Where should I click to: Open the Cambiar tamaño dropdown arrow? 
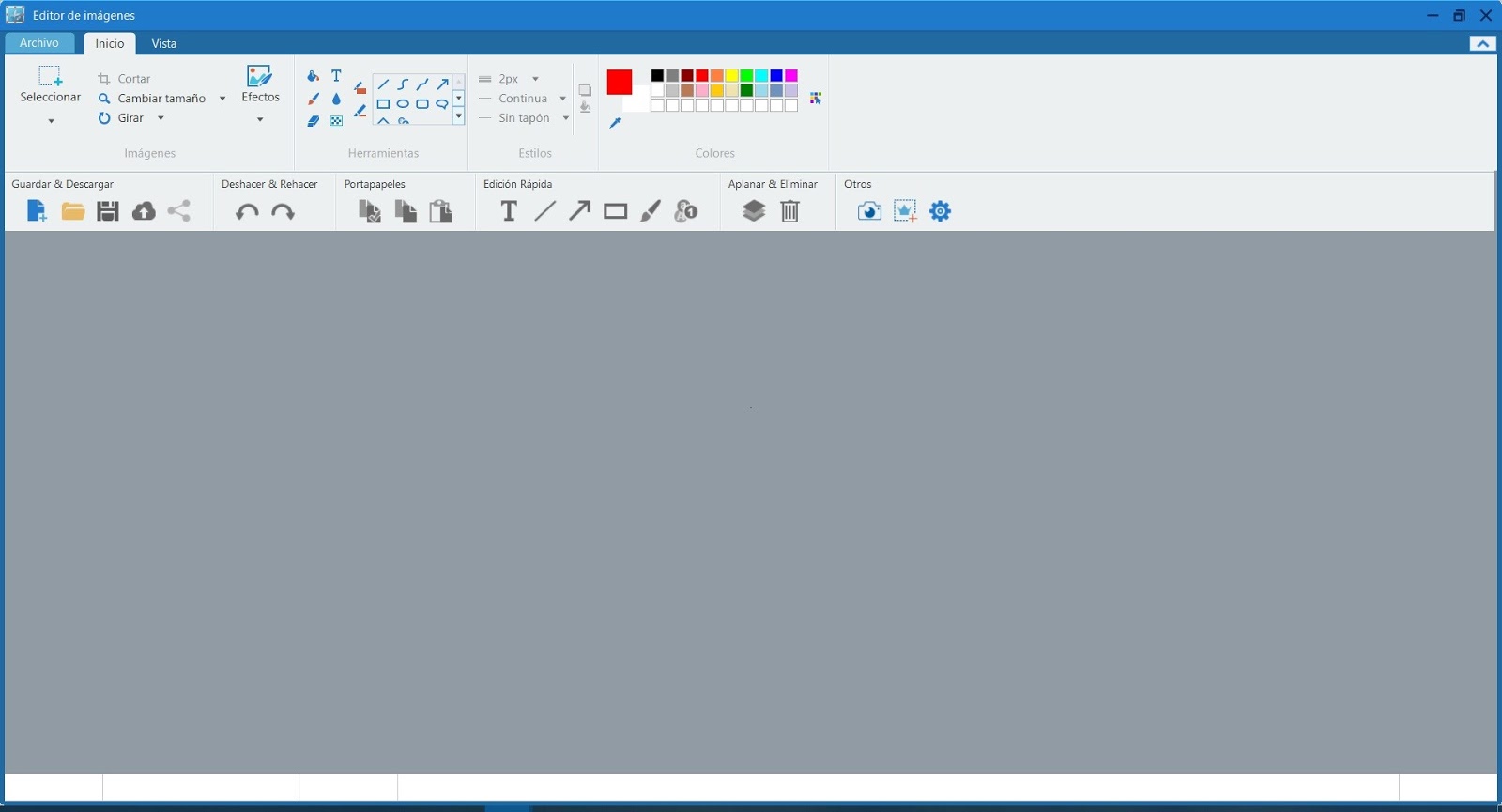pos(222,99)
